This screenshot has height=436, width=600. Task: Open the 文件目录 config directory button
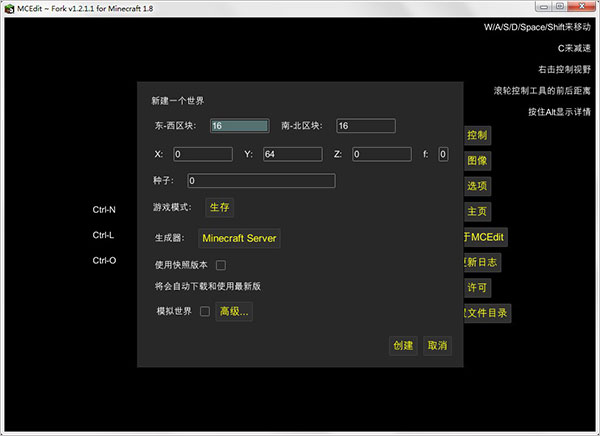487,313
